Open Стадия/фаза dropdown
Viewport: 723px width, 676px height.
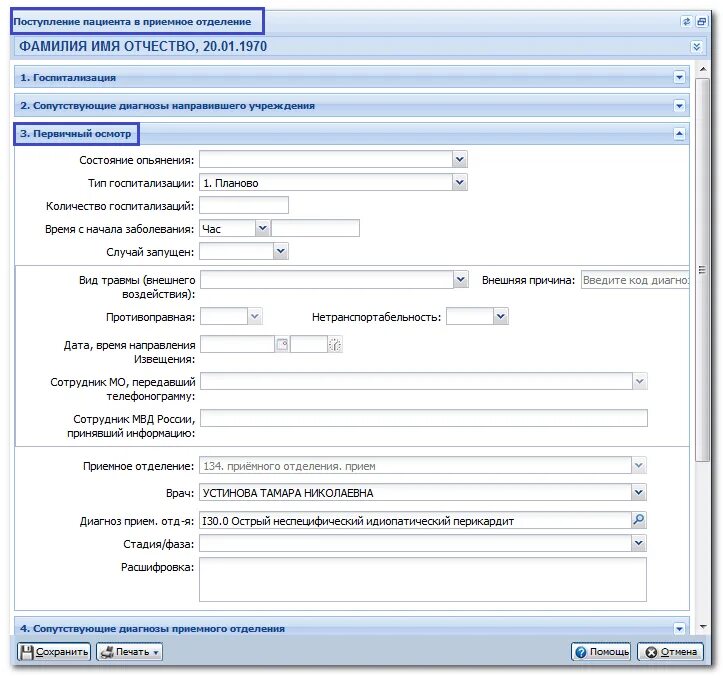pyautogui.click(x=639, y=543)
